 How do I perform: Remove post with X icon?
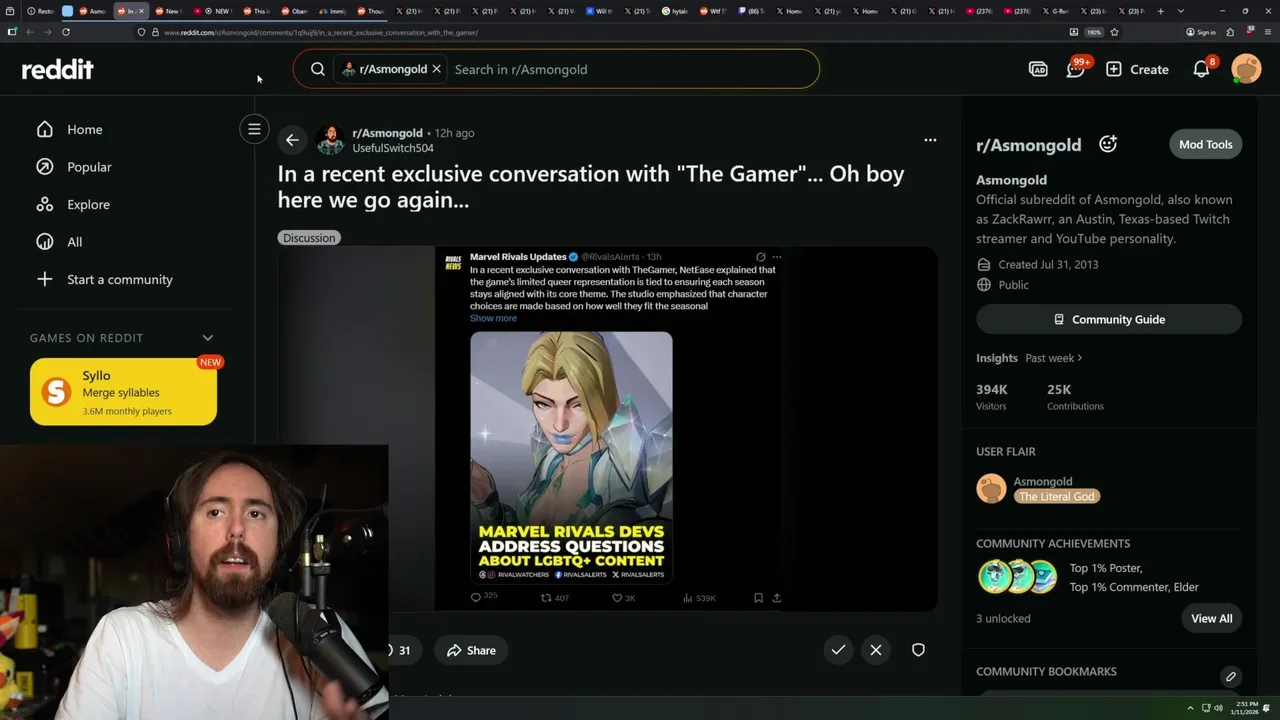click(x=876, y=650)
